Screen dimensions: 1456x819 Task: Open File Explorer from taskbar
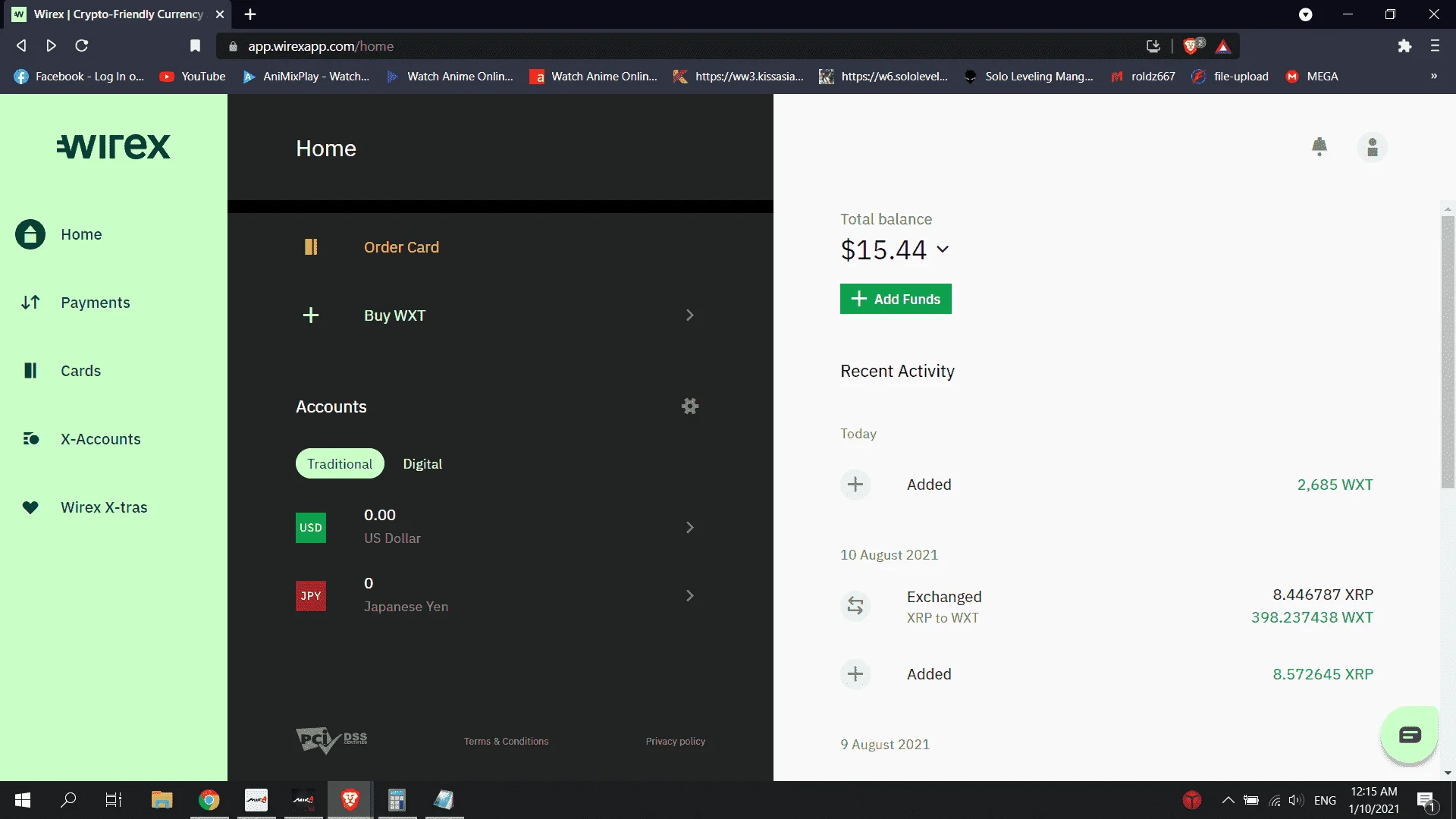[162, 800]
